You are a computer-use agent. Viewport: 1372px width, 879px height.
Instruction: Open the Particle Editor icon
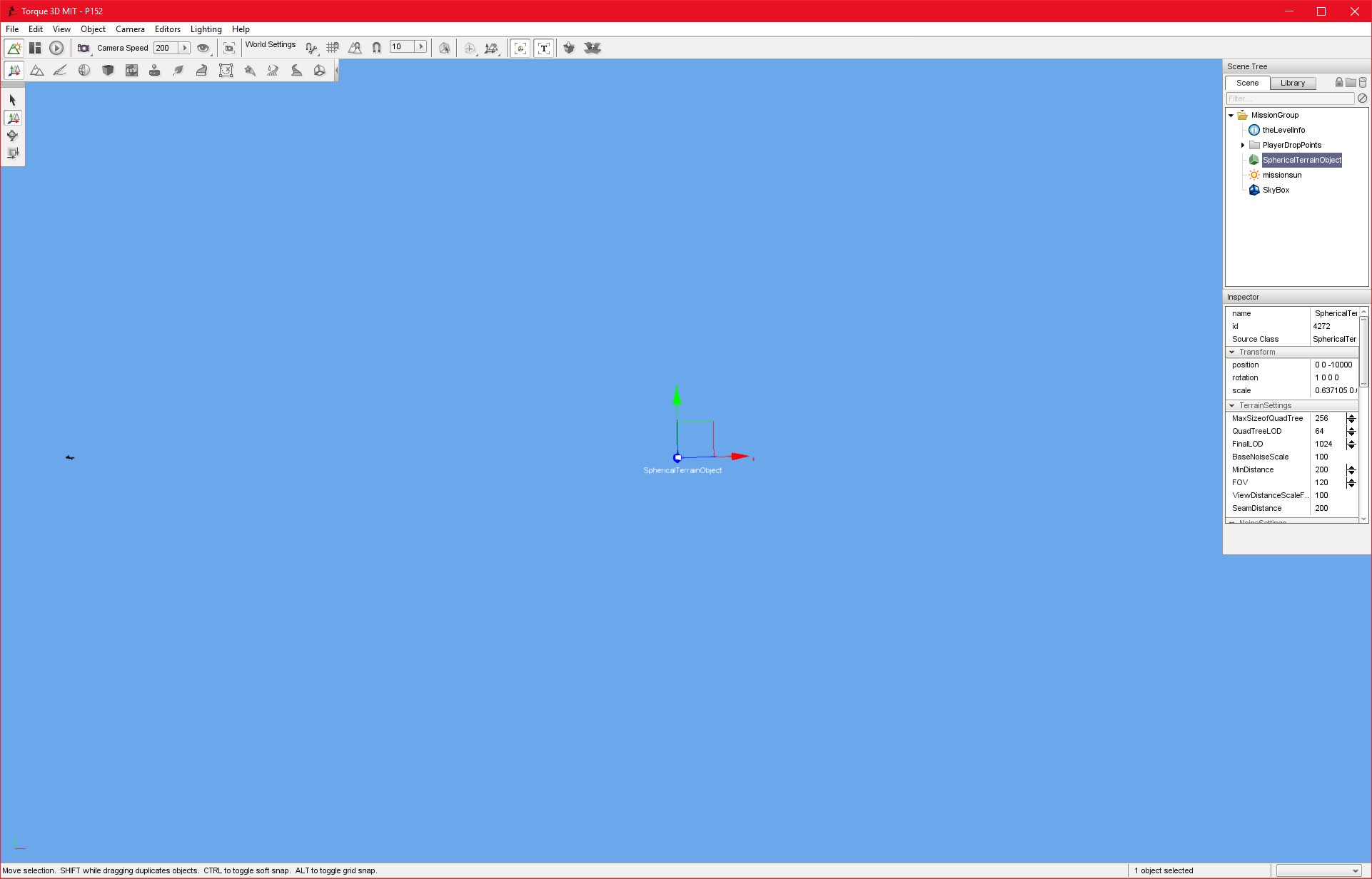[250, 70]
